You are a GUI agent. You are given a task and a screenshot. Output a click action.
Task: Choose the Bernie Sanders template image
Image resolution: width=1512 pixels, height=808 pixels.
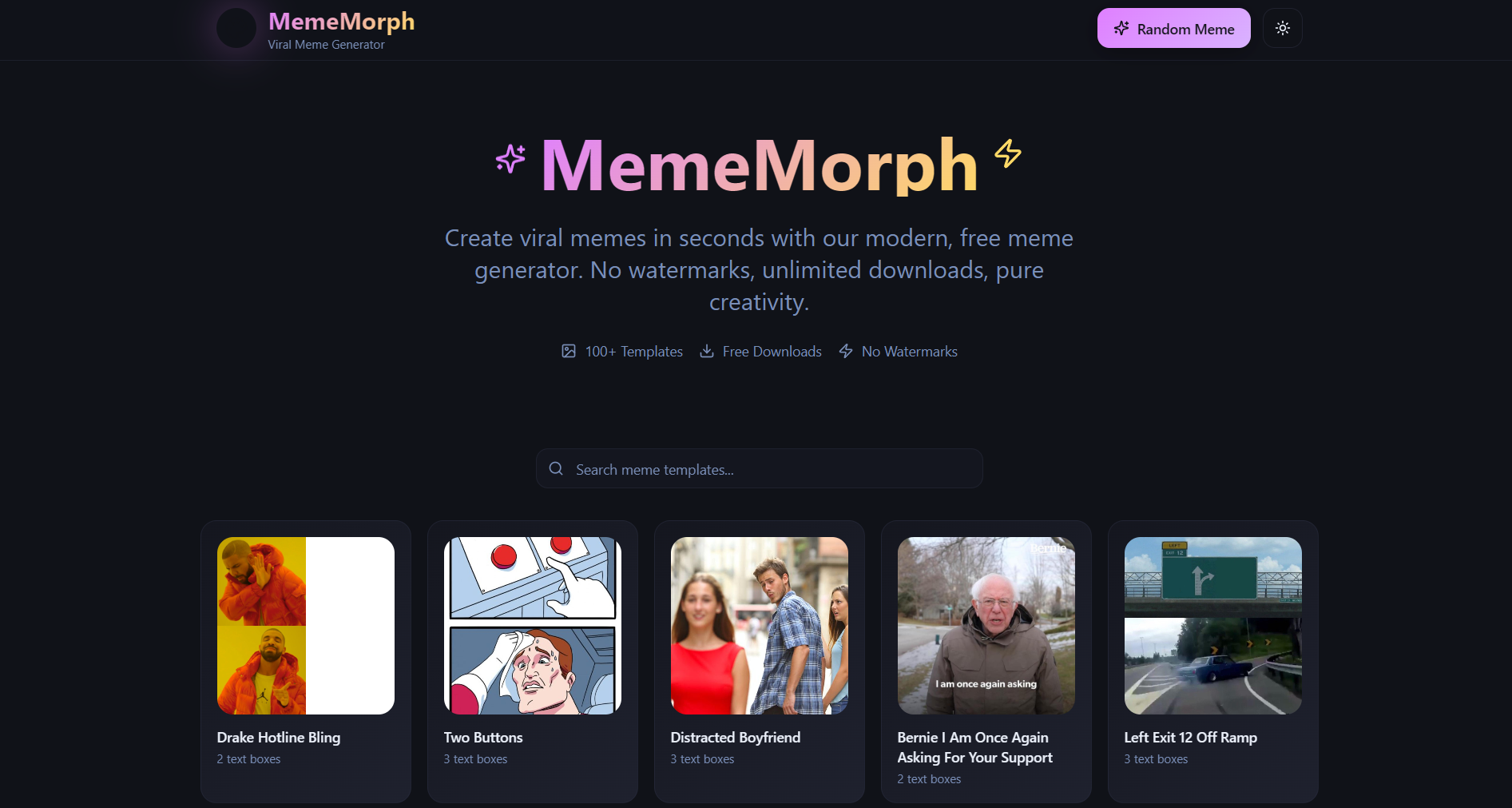click(x=986, y=625)
